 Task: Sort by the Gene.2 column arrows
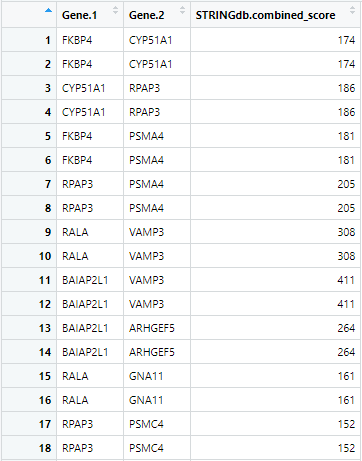point(182,10)
